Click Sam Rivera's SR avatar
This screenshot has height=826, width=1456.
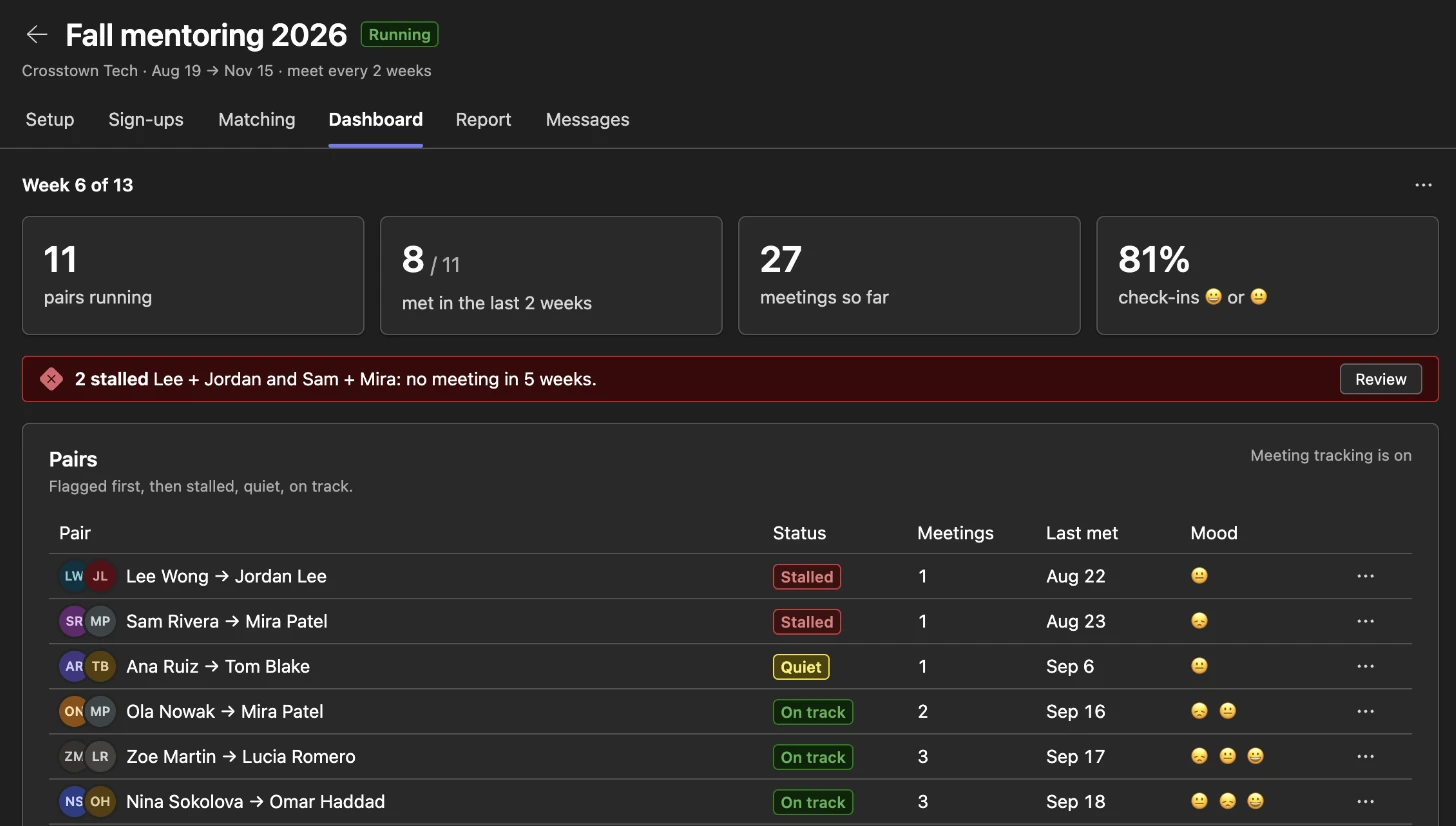pos(73,621)
